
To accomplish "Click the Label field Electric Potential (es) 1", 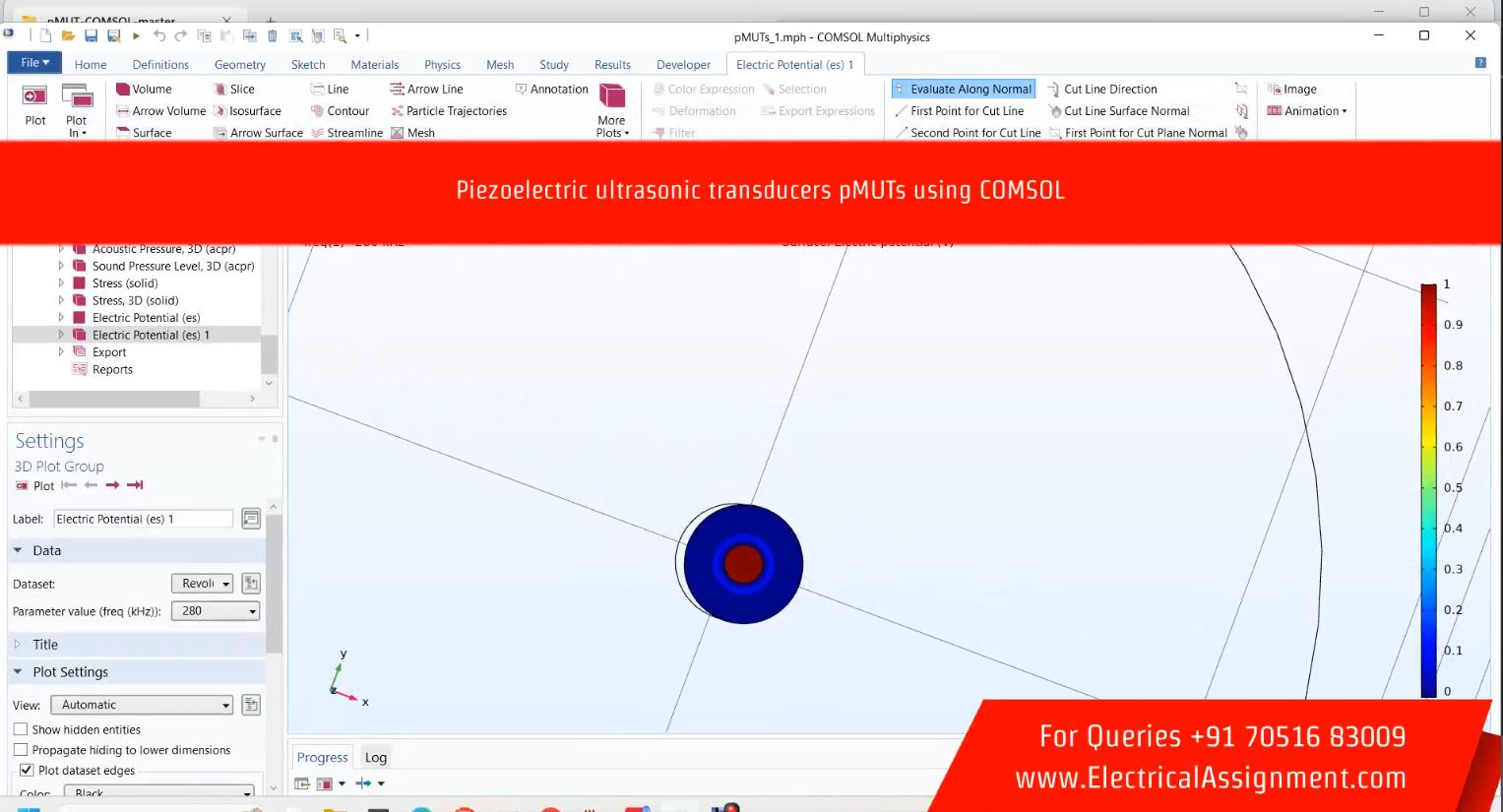I will 143,519.
